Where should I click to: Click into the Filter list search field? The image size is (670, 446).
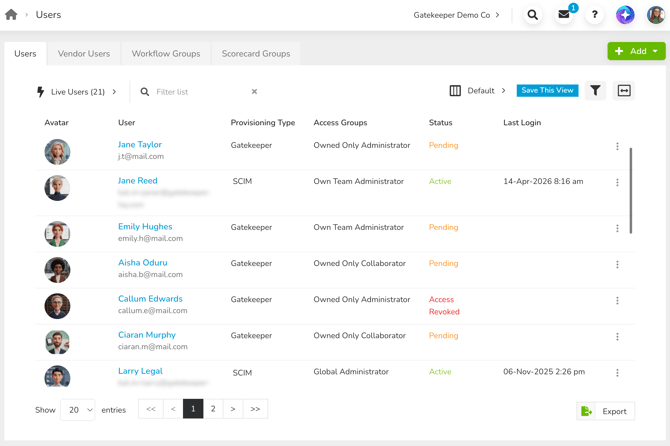pyautogui.click(x=201, y=92)
